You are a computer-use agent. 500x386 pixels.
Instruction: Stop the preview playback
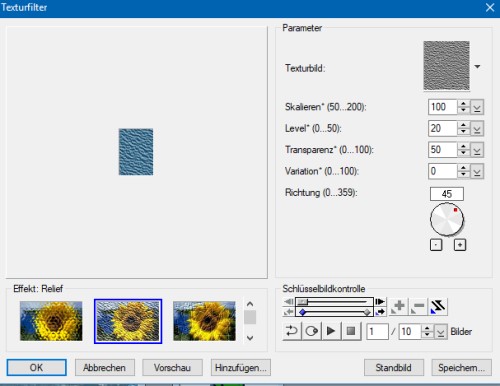(x=351, y=331)
